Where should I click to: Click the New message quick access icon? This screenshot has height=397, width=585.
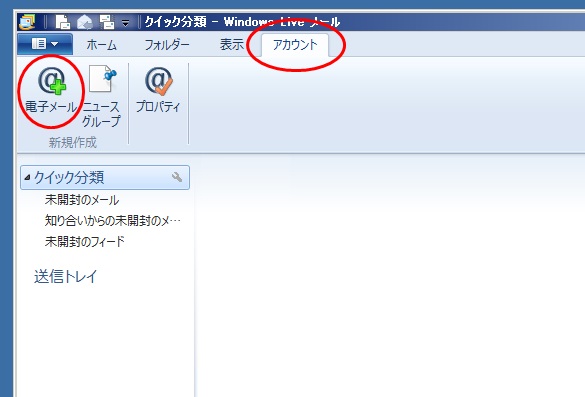(x=62, y=22)
